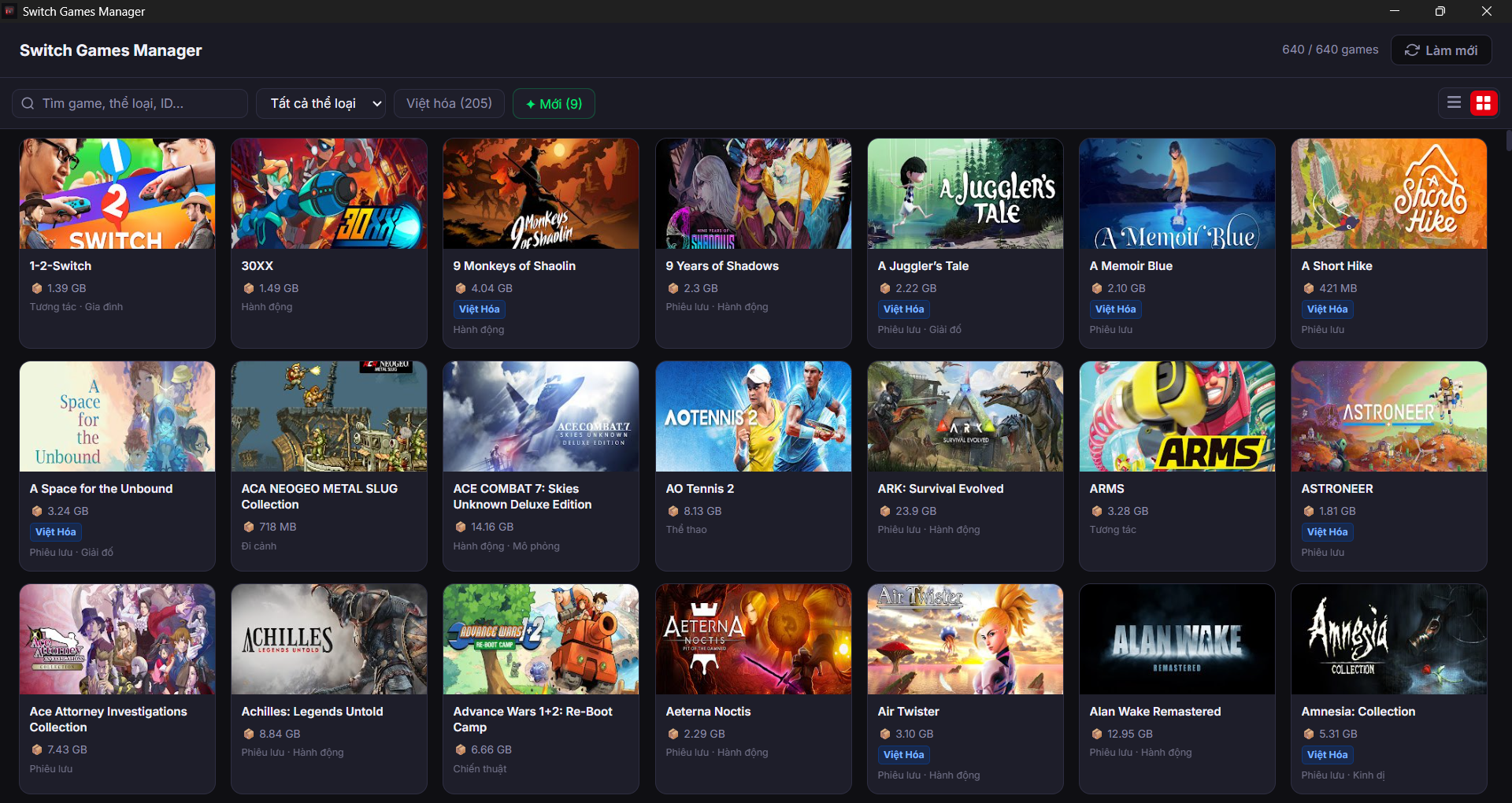Open the A Short Hike cover

(x=1389, y=194)
